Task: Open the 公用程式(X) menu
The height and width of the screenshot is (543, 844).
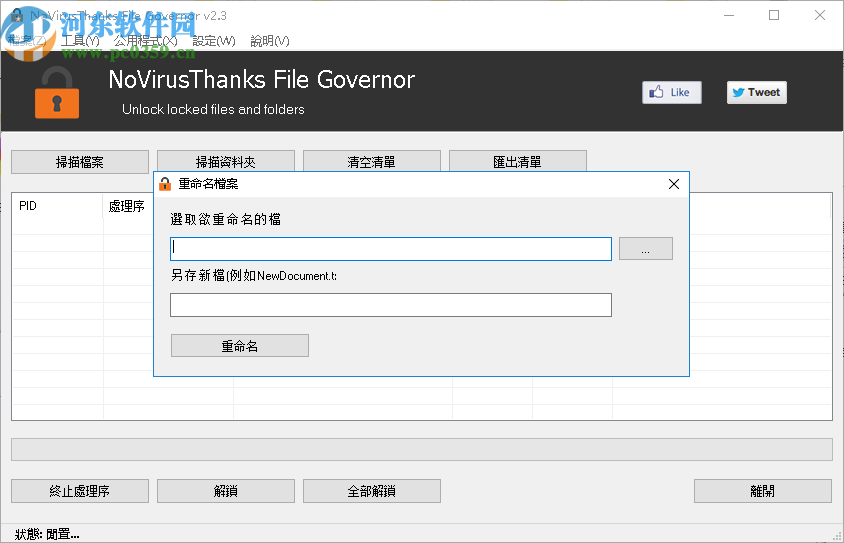Action: (145, 41)
